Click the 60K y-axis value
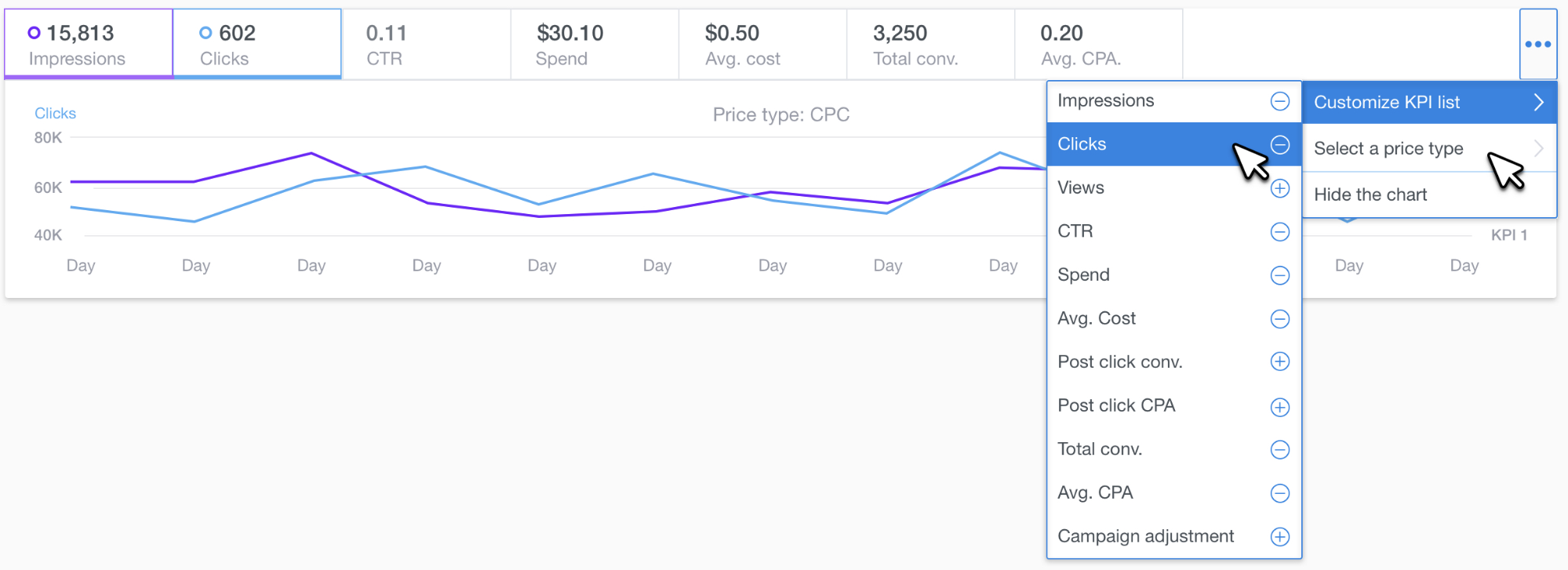 (48, 187)
